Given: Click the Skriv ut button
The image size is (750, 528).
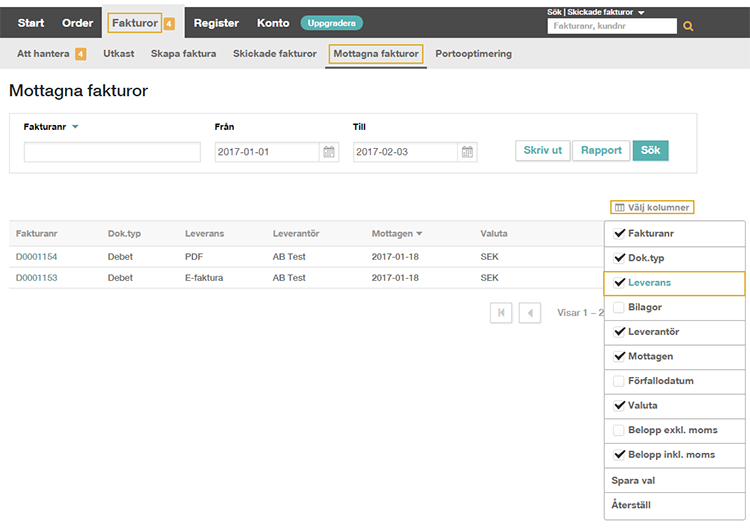Looking at the screenshot, I should (542, 150).
